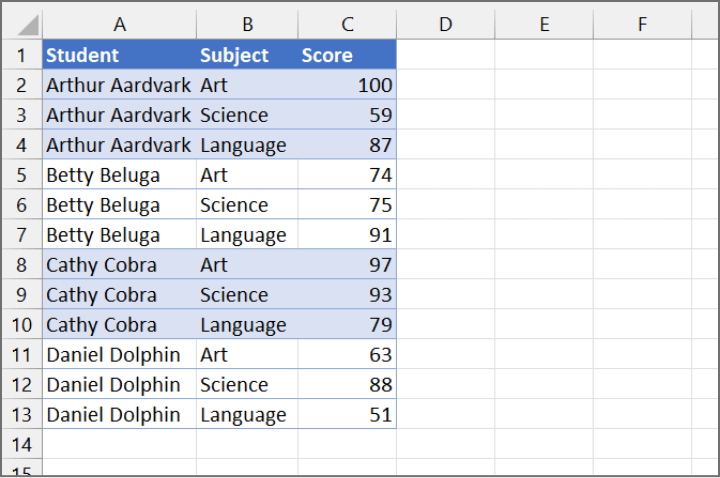Click Daniel Dolphin's Language subject cell
The image size is (720, 478).
pyautogui.click(x=247, y=415)
